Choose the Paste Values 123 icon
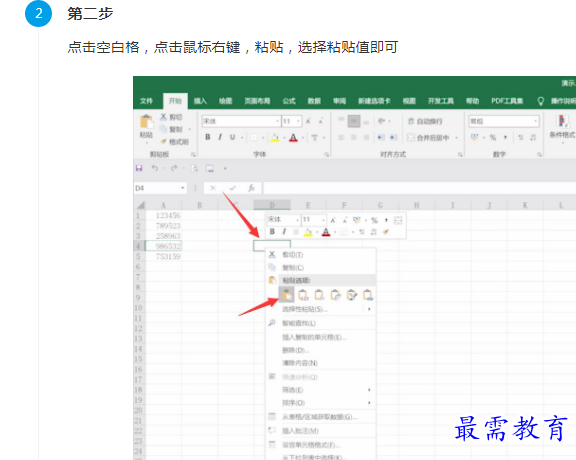Screen dimensions: 576x460 303,295
